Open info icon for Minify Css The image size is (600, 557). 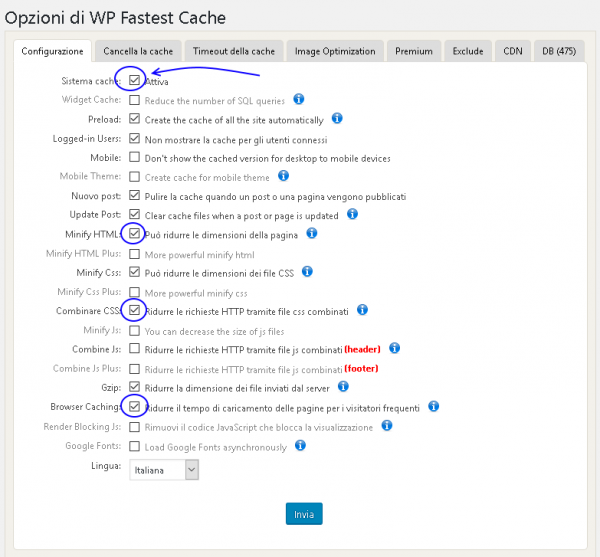pos(307,272)
